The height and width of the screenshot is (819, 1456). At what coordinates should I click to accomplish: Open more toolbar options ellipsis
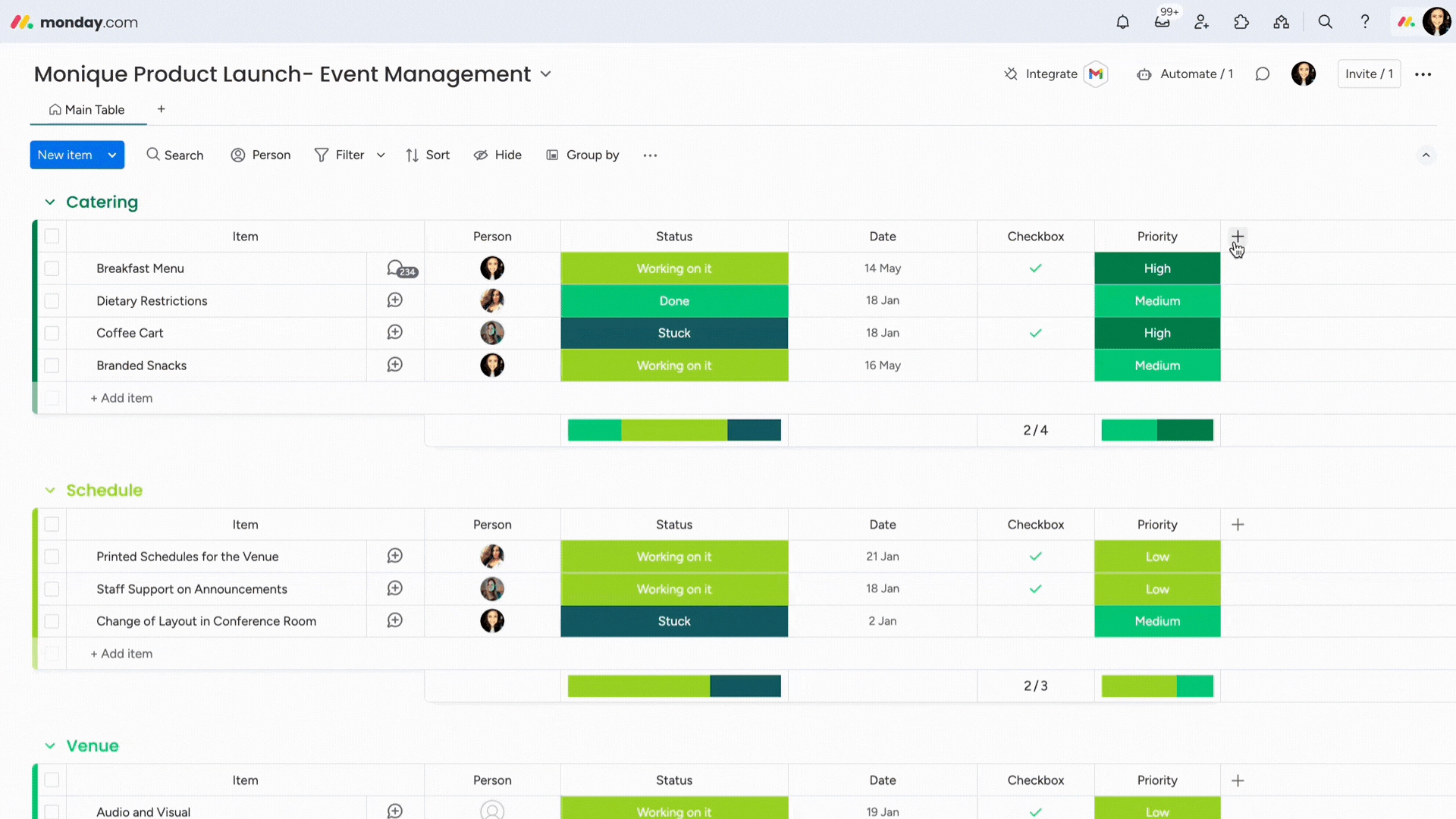pos(650,155)
